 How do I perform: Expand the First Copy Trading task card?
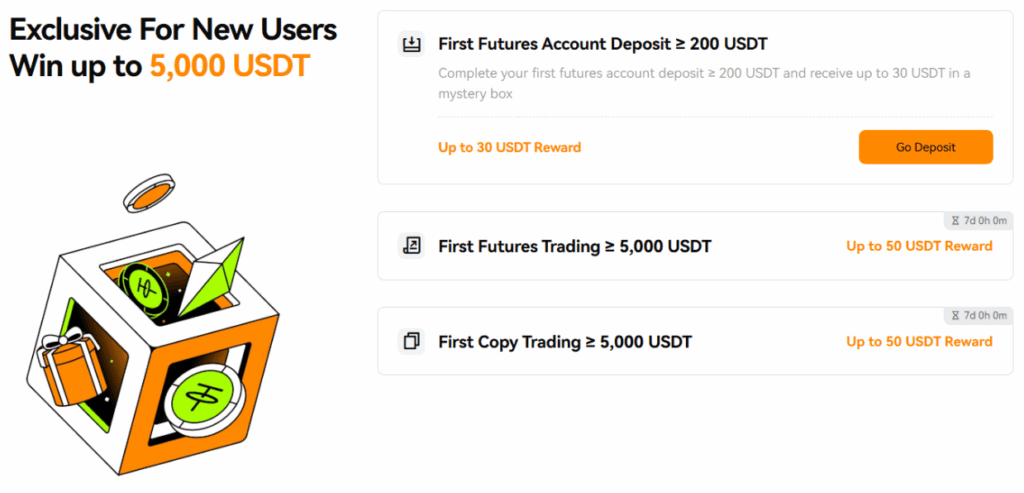696,342
